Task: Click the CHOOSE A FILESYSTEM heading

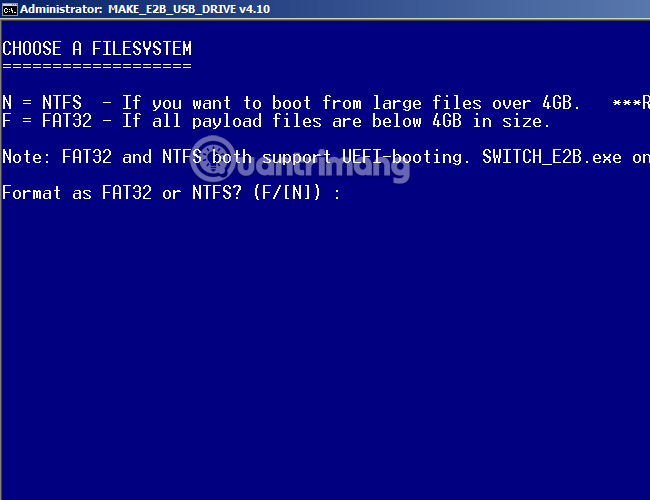Action: (x=97, y=49)
